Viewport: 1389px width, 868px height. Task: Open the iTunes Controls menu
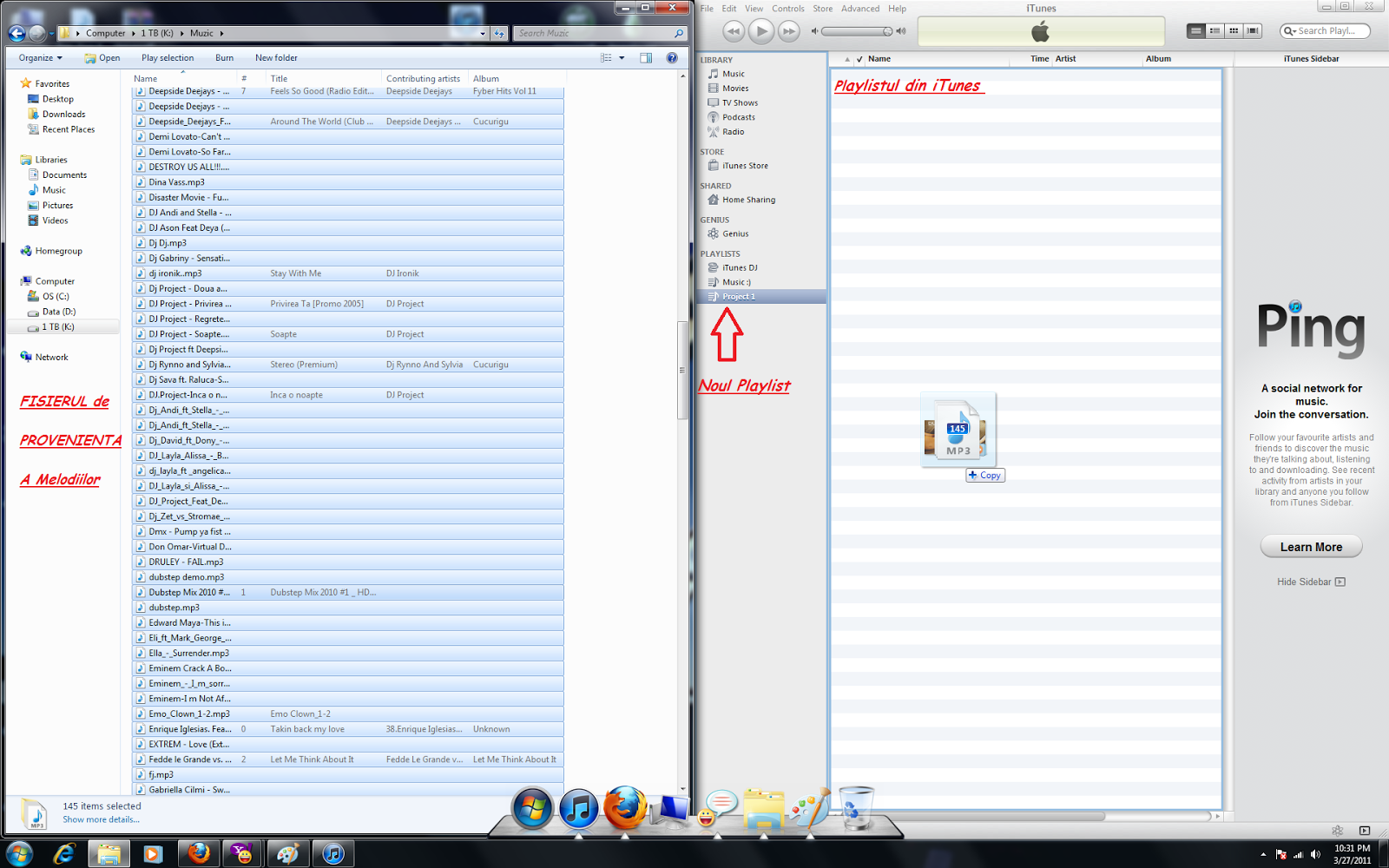point(788,9)
